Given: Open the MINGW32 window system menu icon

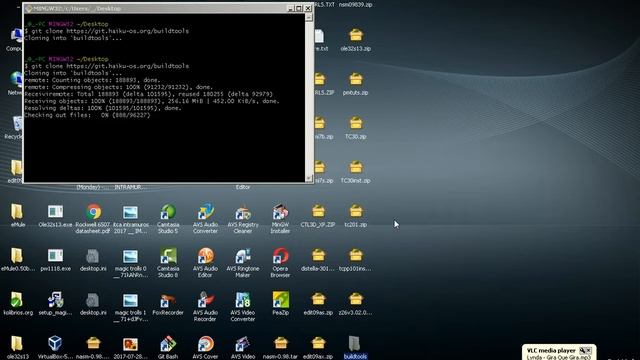Looking at the screenshot, I should pos(29,8).
